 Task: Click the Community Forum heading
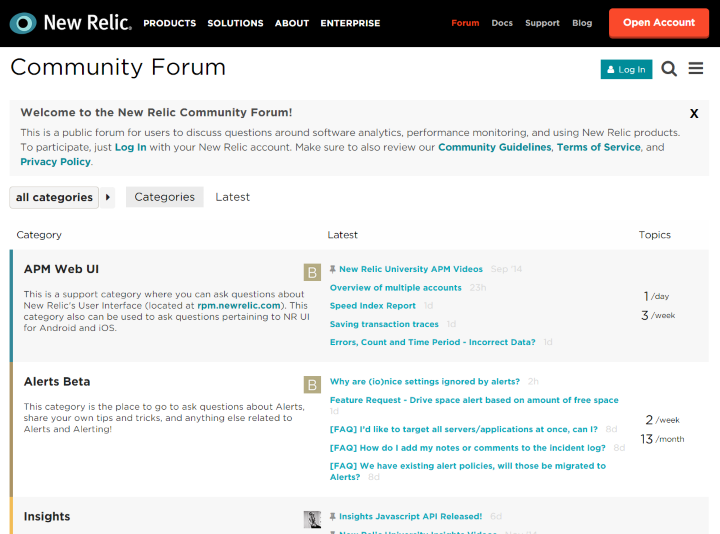[118, 67]
